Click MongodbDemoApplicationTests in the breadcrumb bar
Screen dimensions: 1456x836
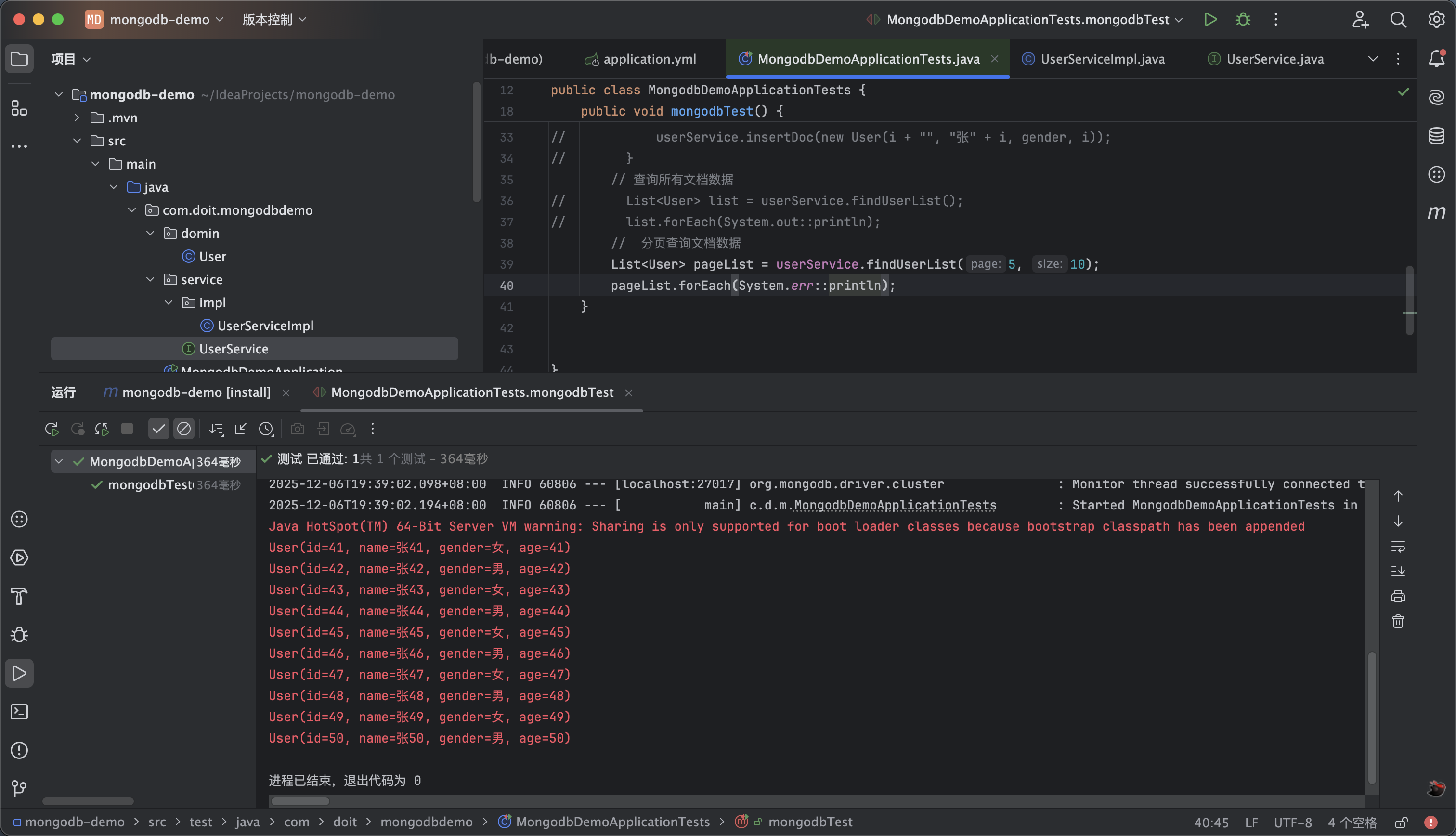612,822
